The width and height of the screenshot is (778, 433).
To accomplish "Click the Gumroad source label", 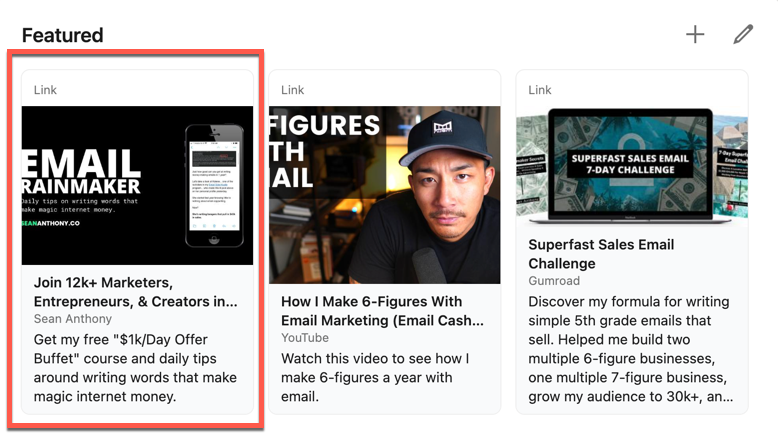I will 554,281.
